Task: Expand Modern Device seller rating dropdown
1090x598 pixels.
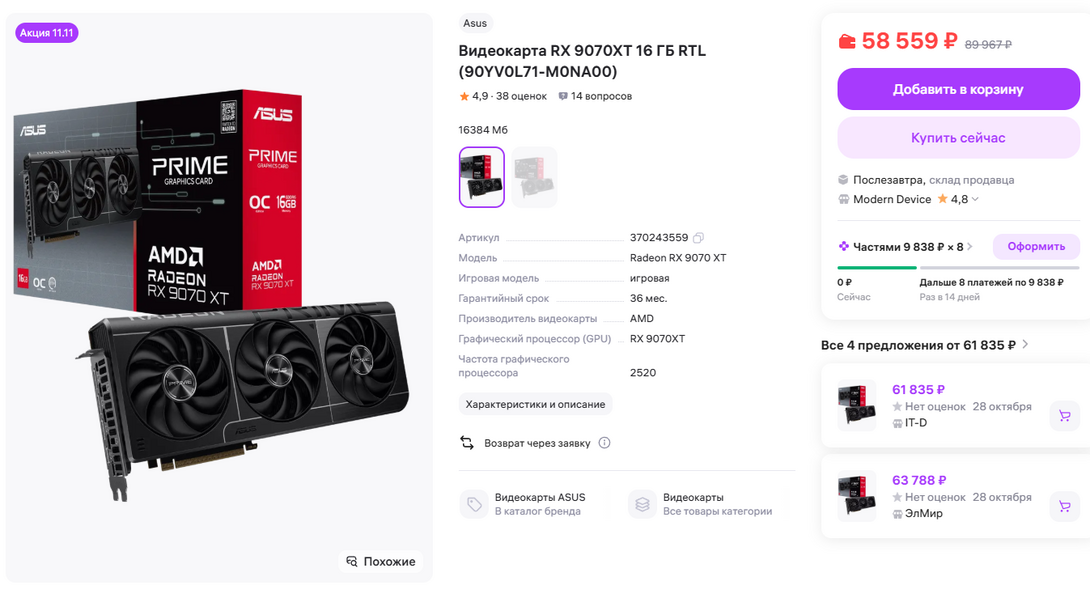Action: click(x=976, y=200)
